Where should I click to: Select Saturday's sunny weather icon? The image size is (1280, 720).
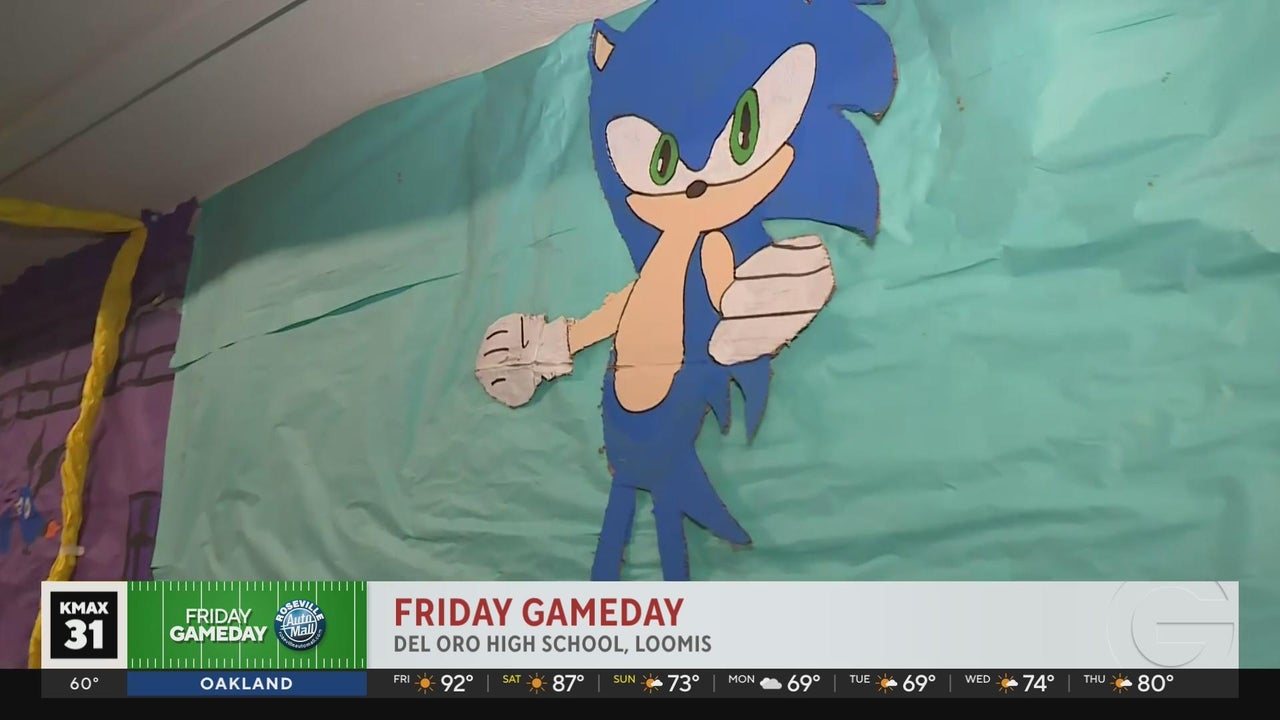click(537, 684)
